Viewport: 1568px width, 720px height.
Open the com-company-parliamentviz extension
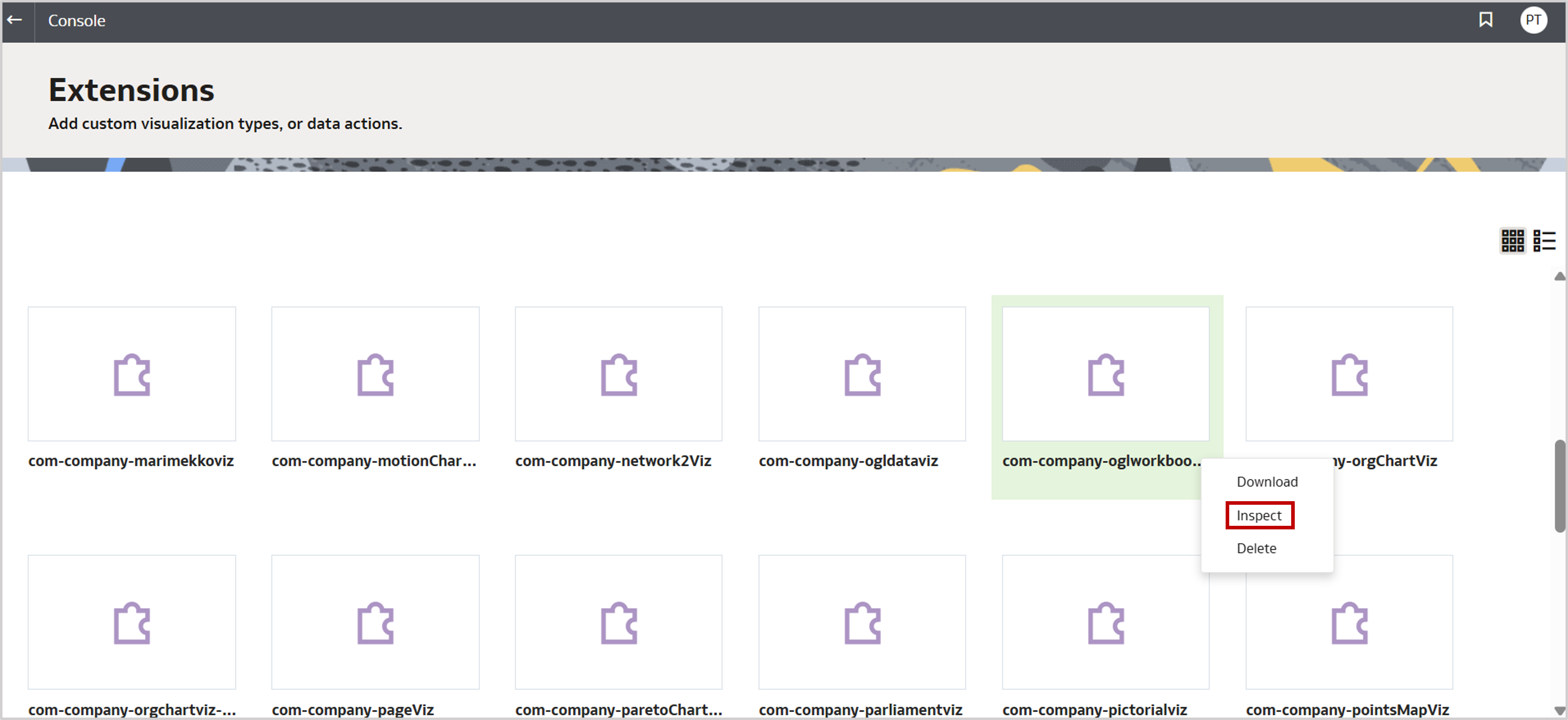point(862,622)
